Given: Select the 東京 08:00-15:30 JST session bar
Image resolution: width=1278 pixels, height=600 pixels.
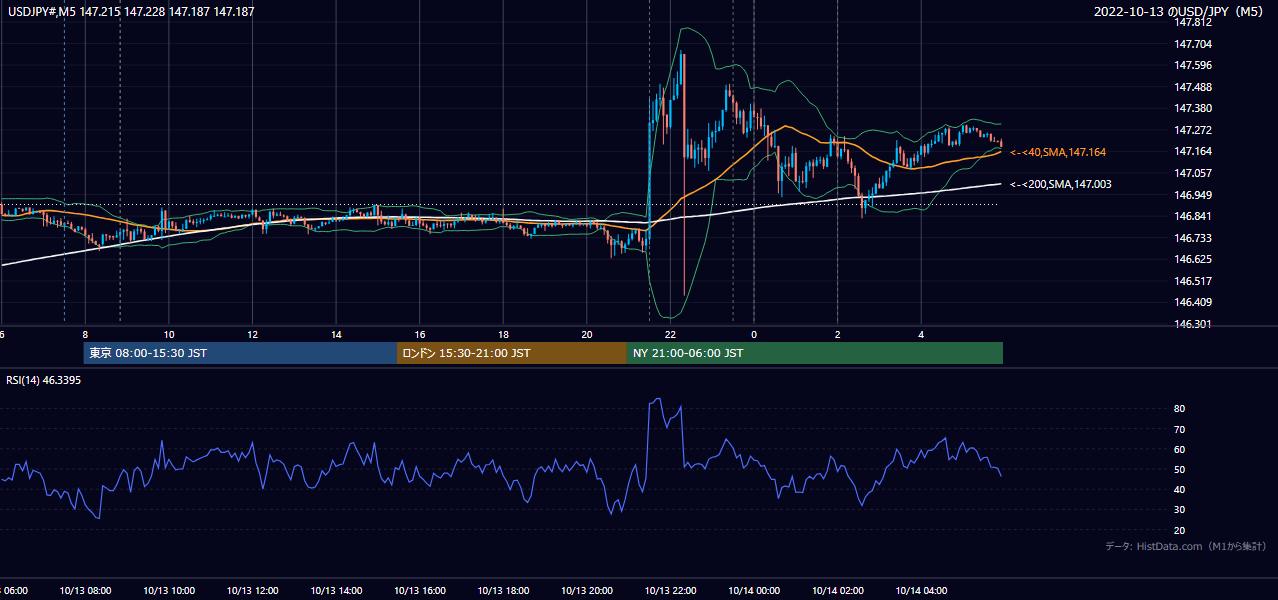Looking at the screenshot, I should coord(240,353).
